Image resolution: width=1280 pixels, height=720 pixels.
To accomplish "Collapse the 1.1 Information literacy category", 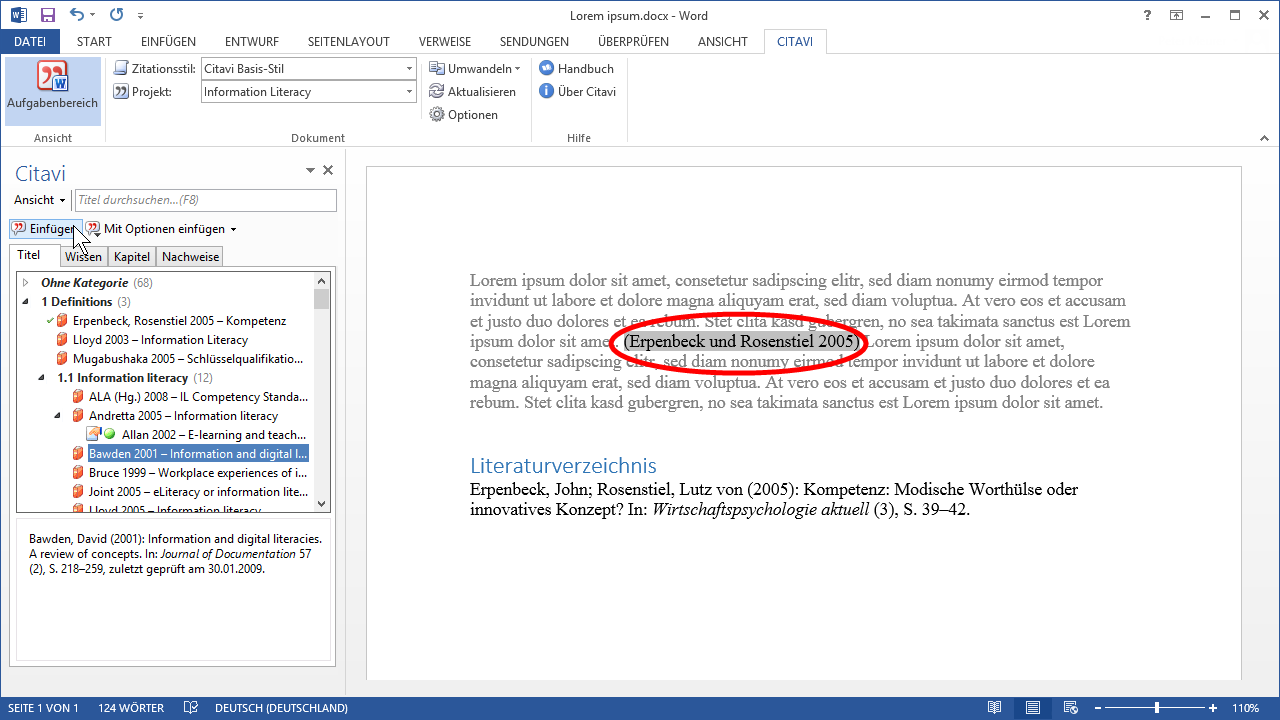I will [42, 378].
